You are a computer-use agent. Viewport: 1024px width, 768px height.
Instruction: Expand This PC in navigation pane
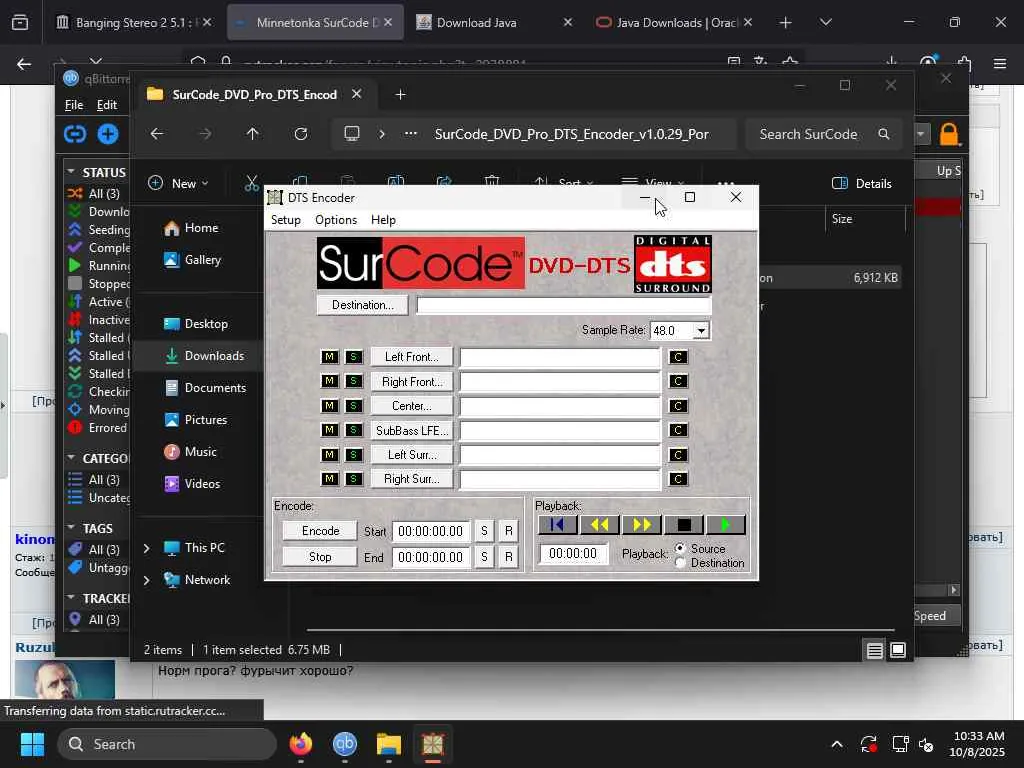point(147,548)
